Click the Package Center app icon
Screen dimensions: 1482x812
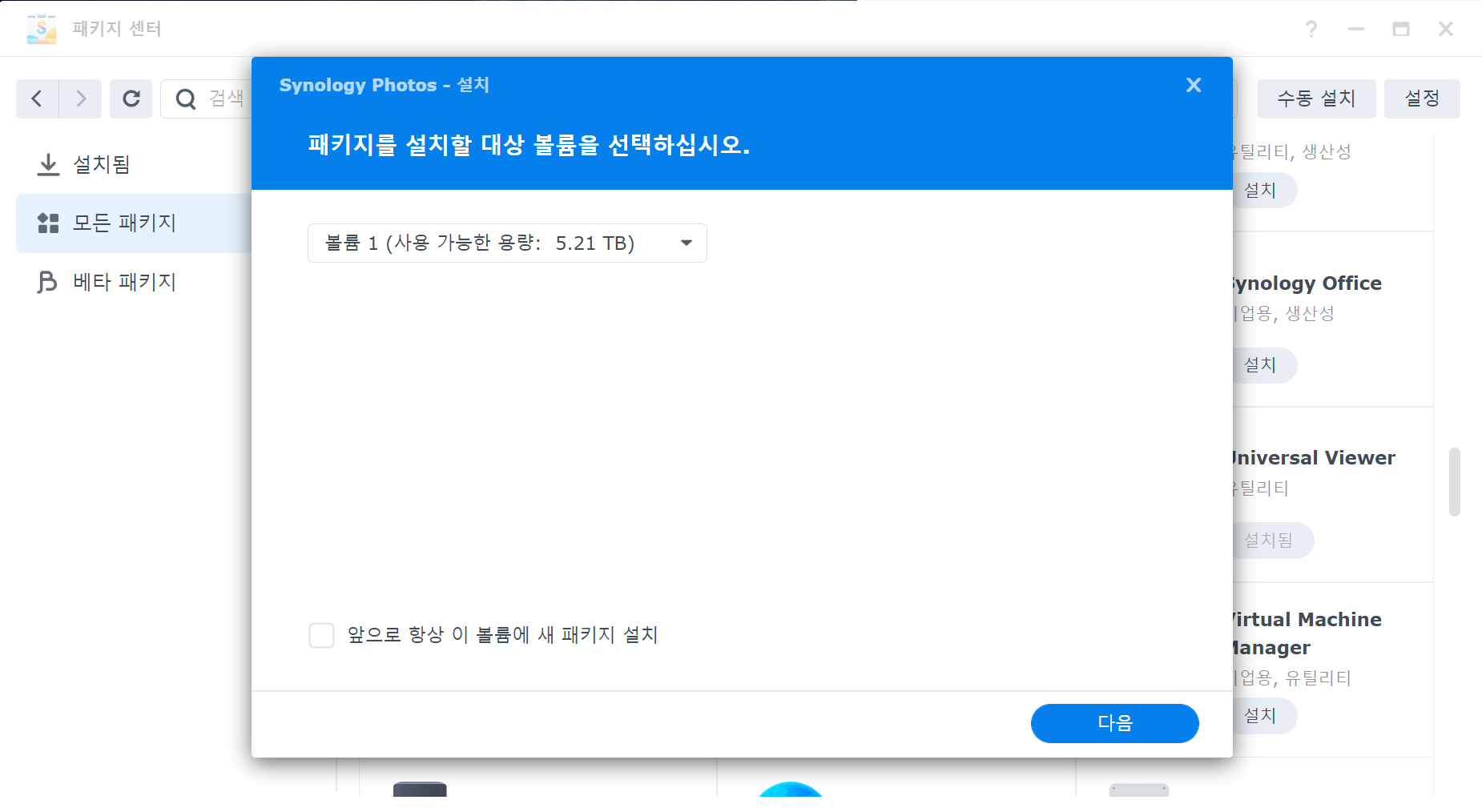[x=42, y=29]
